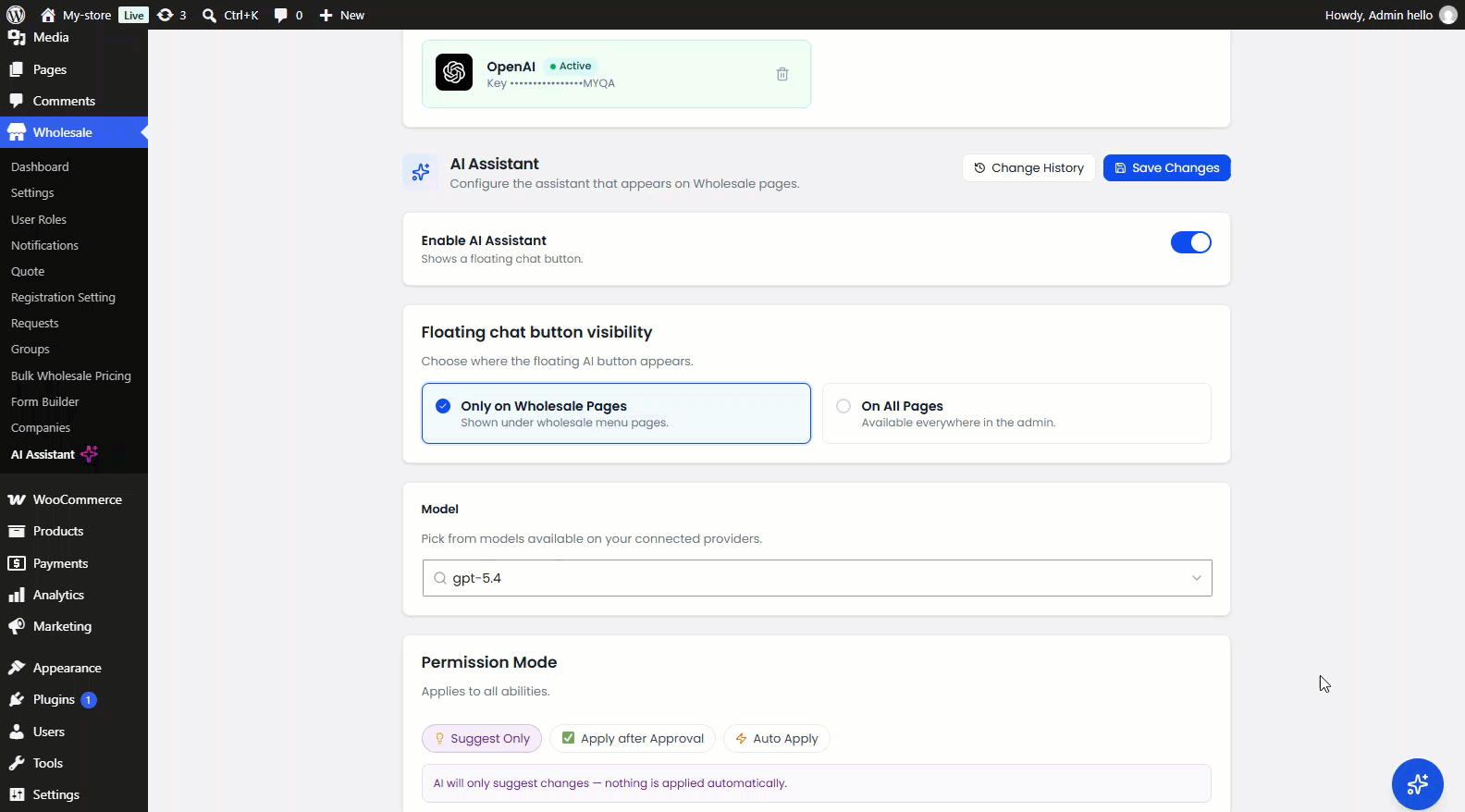Choose Suggest Only permission mode
The height and width of the screenshot is (812, 1465).
pyautogui.click(x=482, y=738)
